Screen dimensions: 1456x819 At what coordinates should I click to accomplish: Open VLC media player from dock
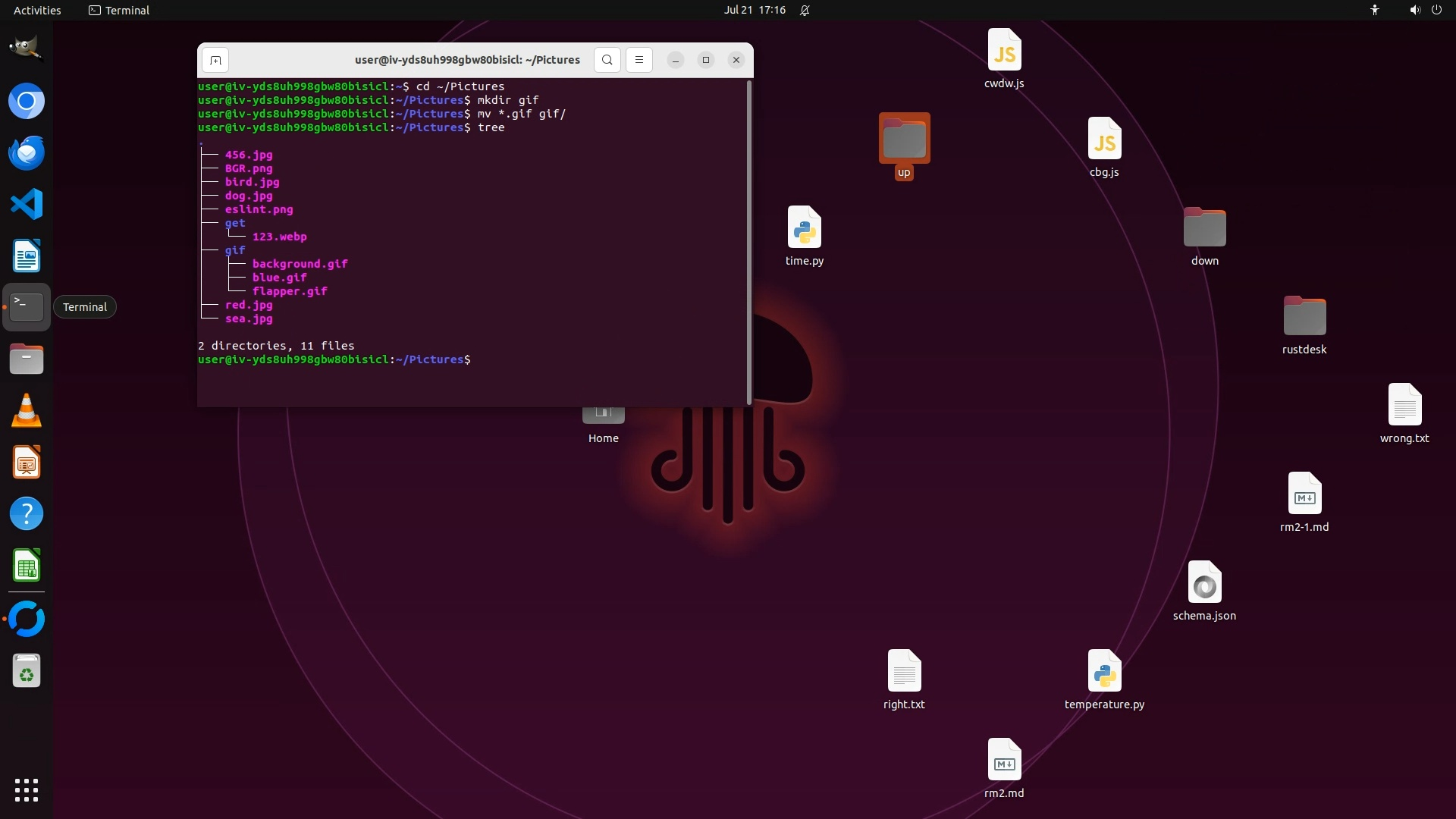point(27,410)
